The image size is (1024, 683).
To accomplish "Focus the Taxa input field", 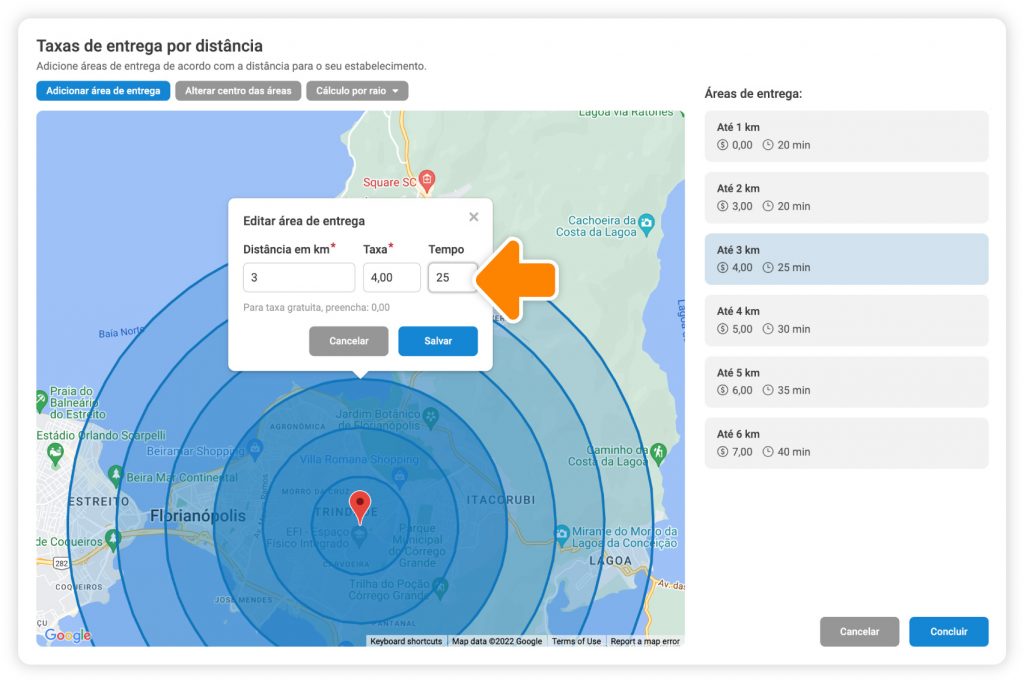I will [392, 278].
